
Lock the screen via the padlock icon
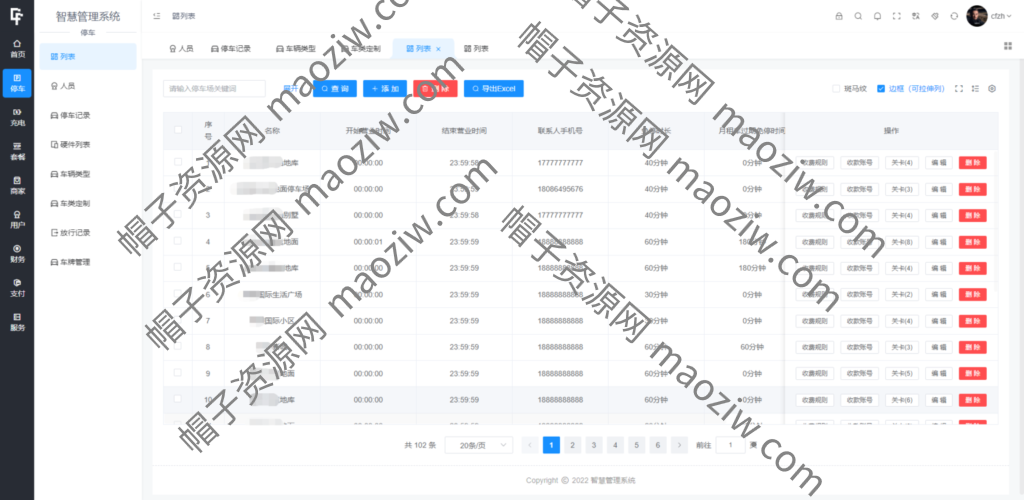[x=839, y=16]
